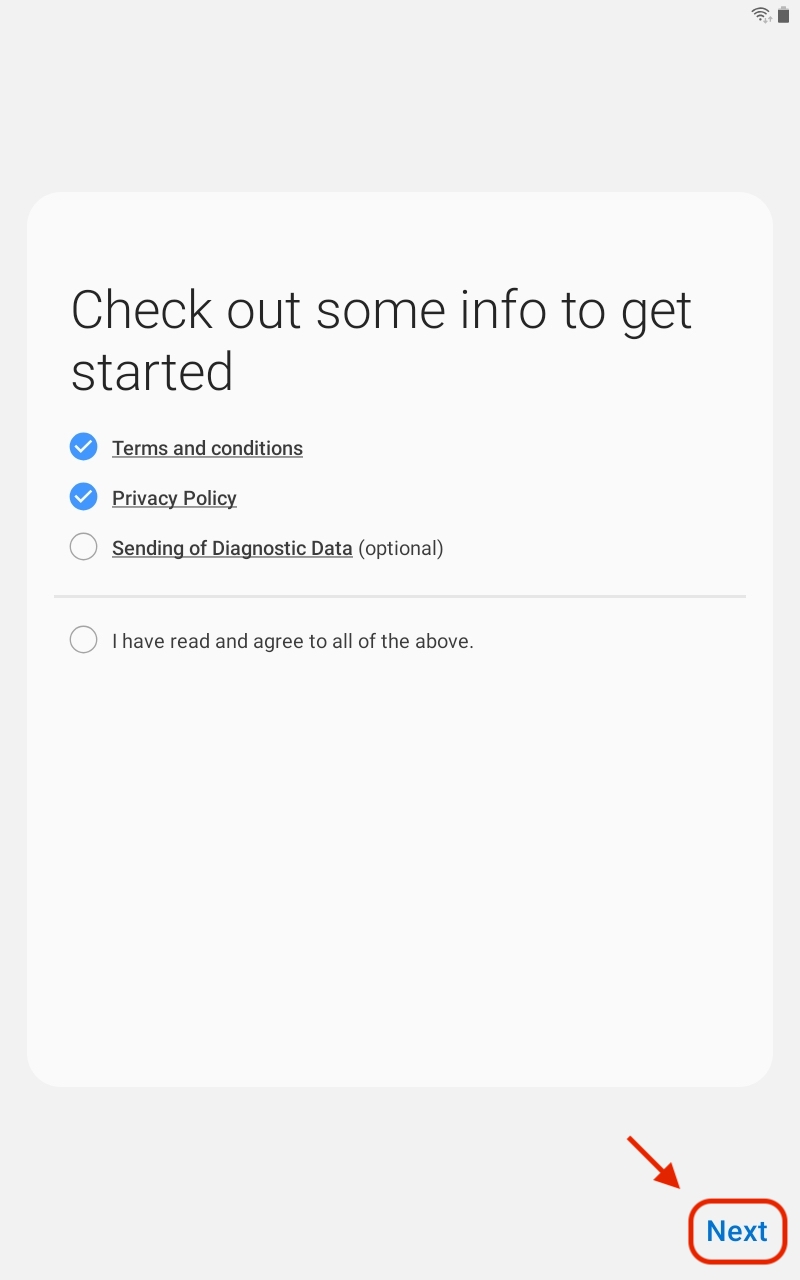The width and height of the screenshot is (800, 1280).
Task: Open the Sending of Diagnostic Data link
Action: pos(232,548)
